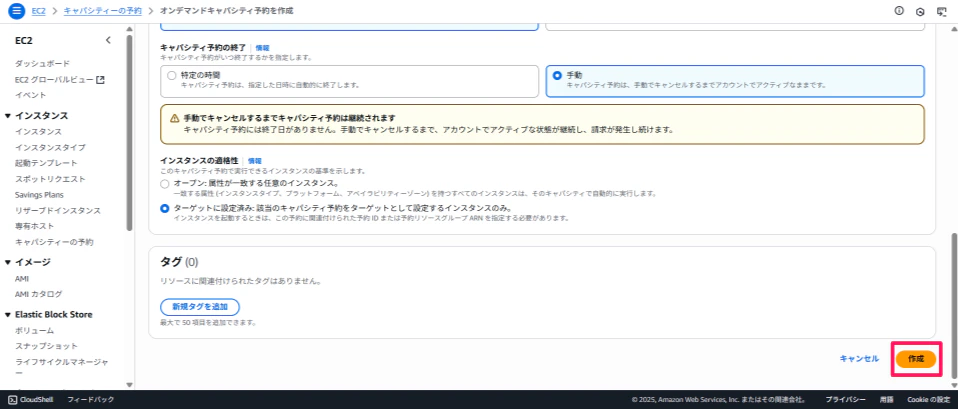Open the hamburger navigation menu icon
The width and height of the screenshot is (958, 409).
click(x=16, y=11)
